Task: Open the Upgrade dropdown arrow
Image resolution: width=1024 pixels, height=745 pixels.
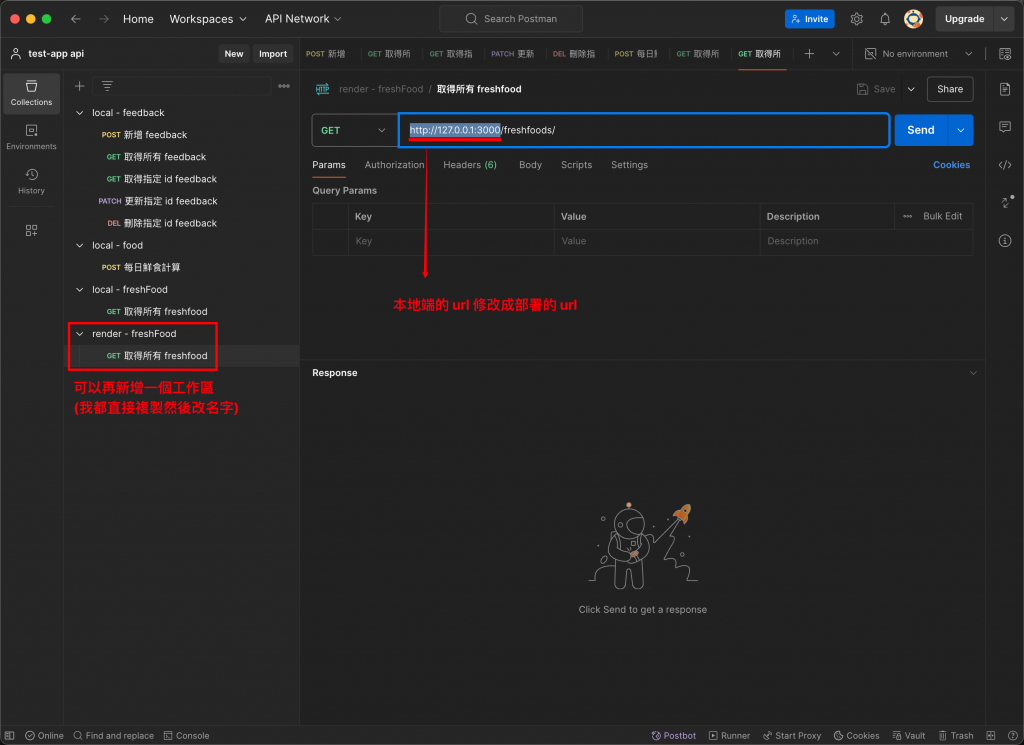Action: point(1004,19)
